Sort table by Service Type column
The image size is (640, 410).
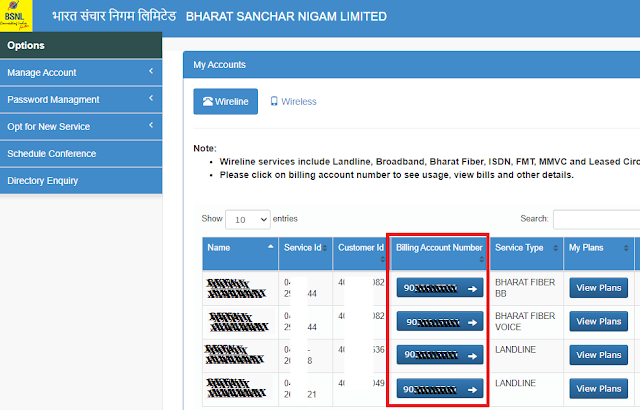(x=527, y=254)
